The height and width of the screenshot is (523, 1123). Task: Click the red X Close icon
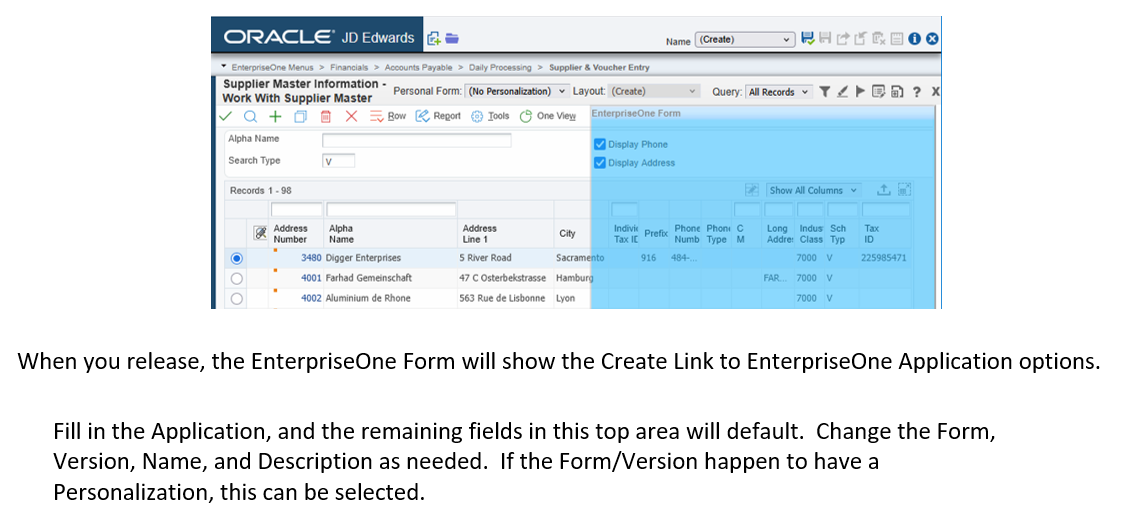point(351,116)
